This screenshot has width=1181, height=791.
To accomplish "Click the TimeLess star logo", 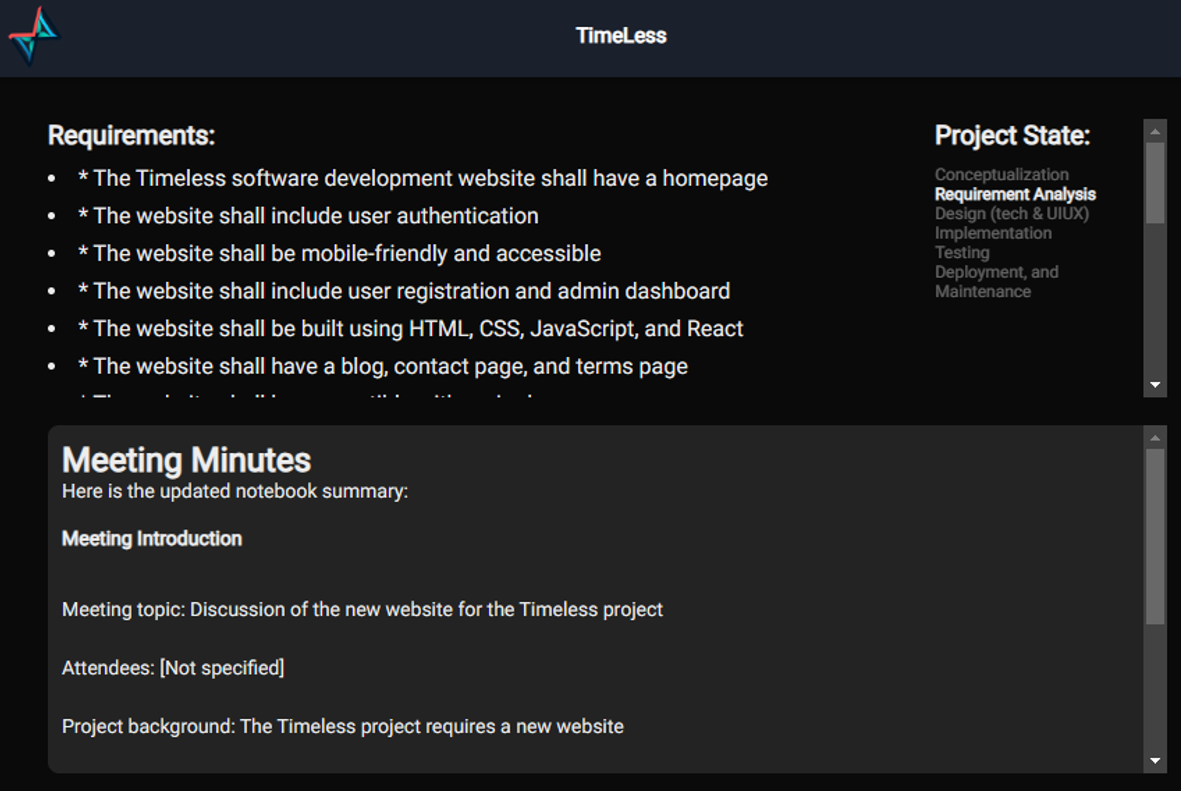I will (34, 37).
